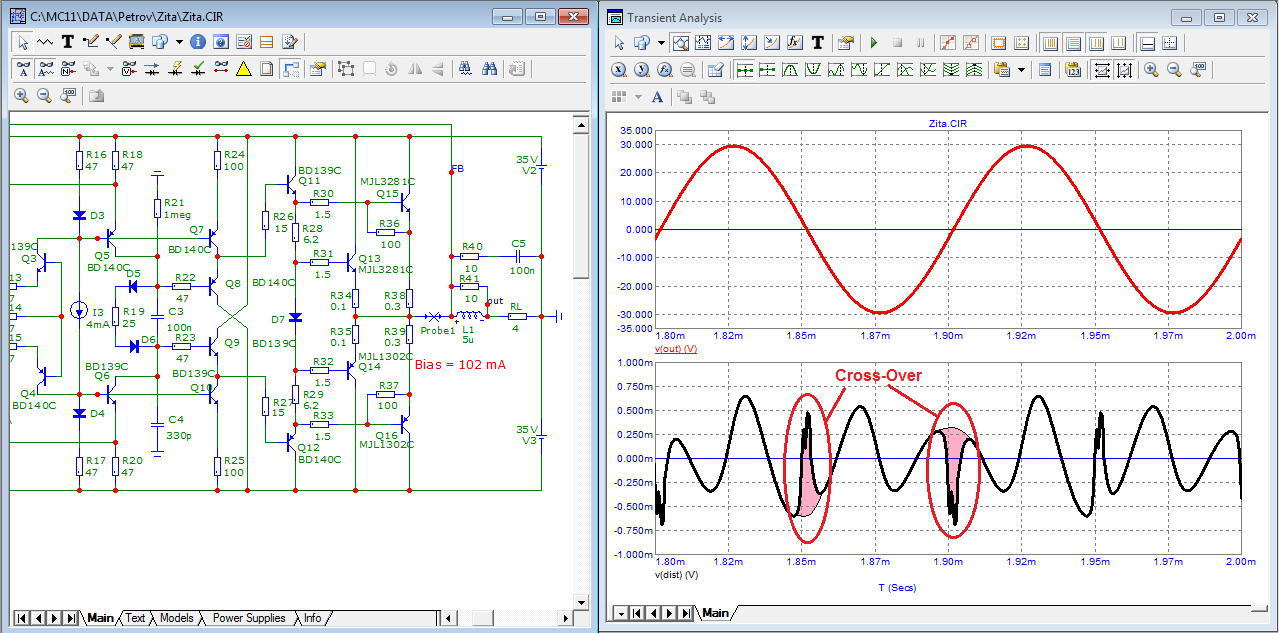
Task: Open the Info mode blue icon
Action: [x=197, y=42]
